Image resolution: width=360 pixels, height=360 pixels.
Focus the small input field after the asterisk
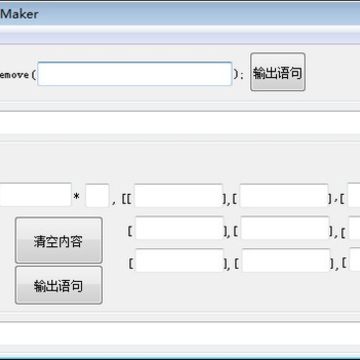tap(97, 195)
